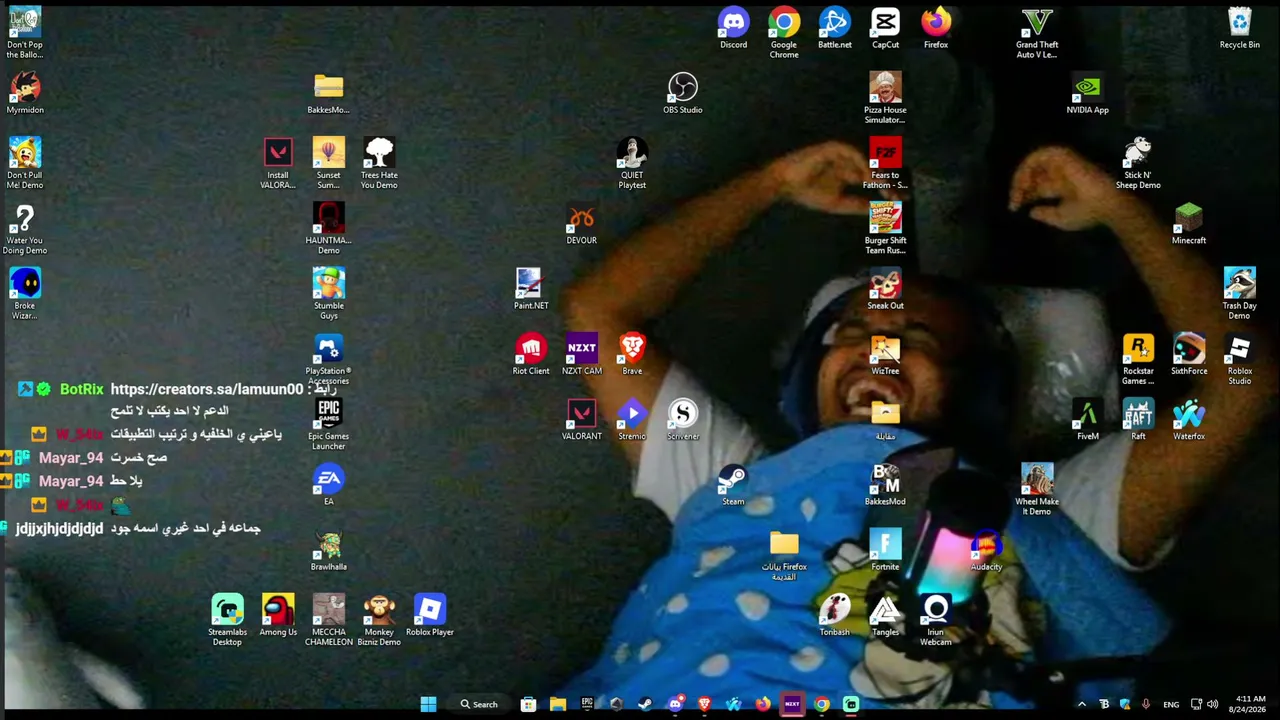The image size is (1280, 720).
Task: Click the QUIET Playtest desktop shortcut
Action: pos(632,164)
